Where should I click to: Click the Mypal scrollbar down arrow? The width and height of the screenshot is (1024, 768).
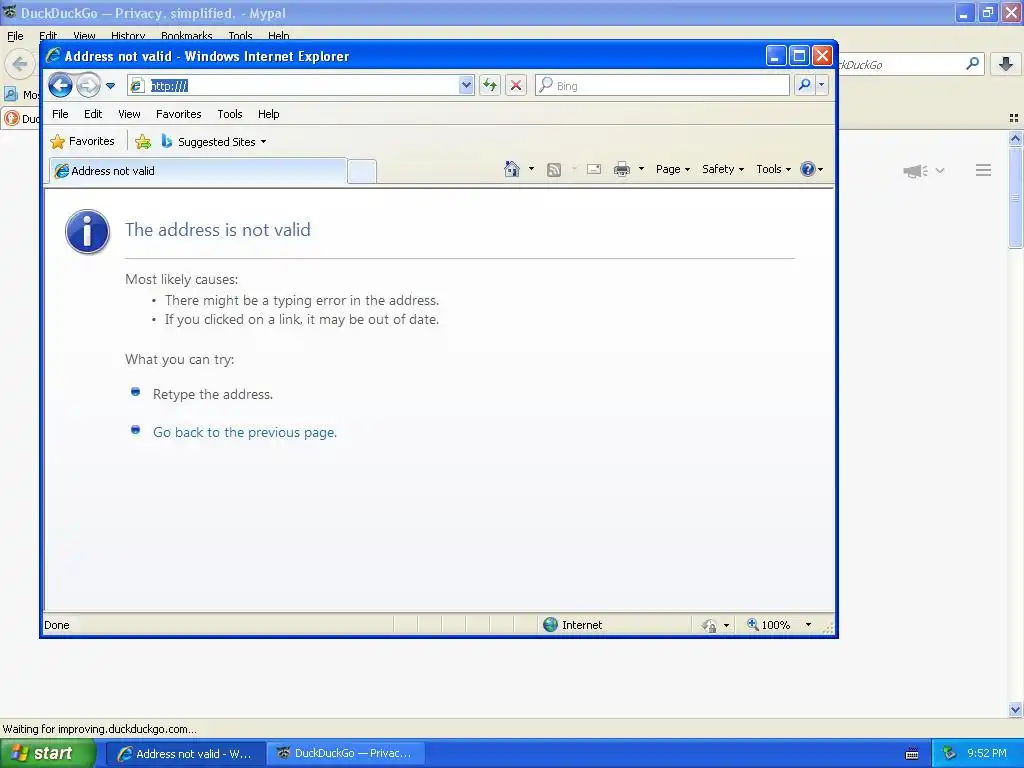coord(1015,709)
